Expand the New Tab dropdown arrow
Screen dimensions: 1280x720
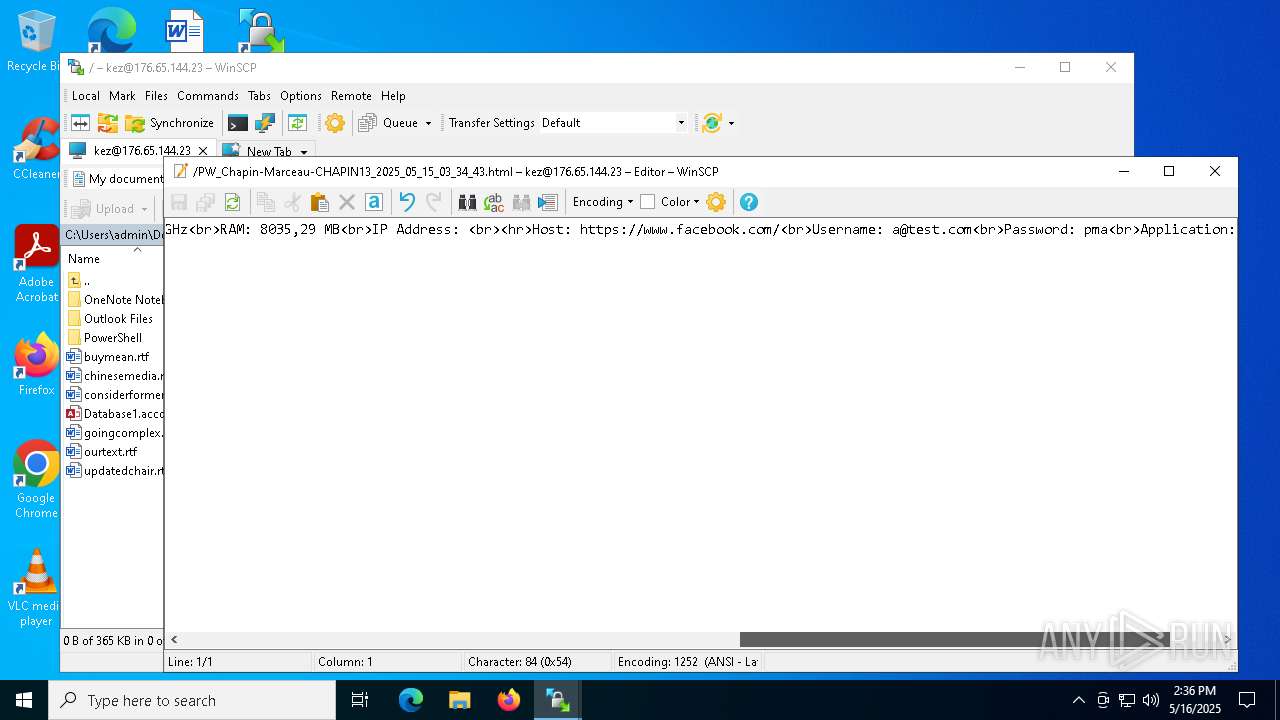[304, 152]
